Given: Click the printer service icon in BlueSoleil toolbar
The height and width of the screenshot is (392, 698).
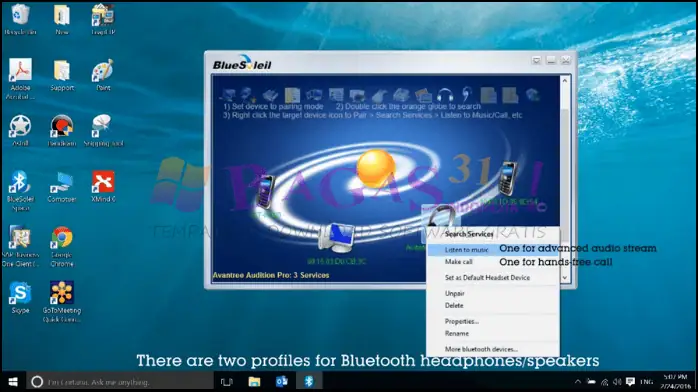Looking at the screenshot, I should coord(357,95).
